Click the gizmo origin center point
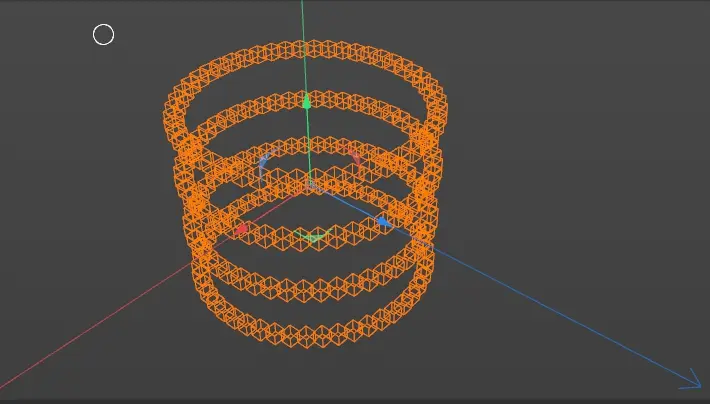The image size is (710, 404). pos(310,184)
